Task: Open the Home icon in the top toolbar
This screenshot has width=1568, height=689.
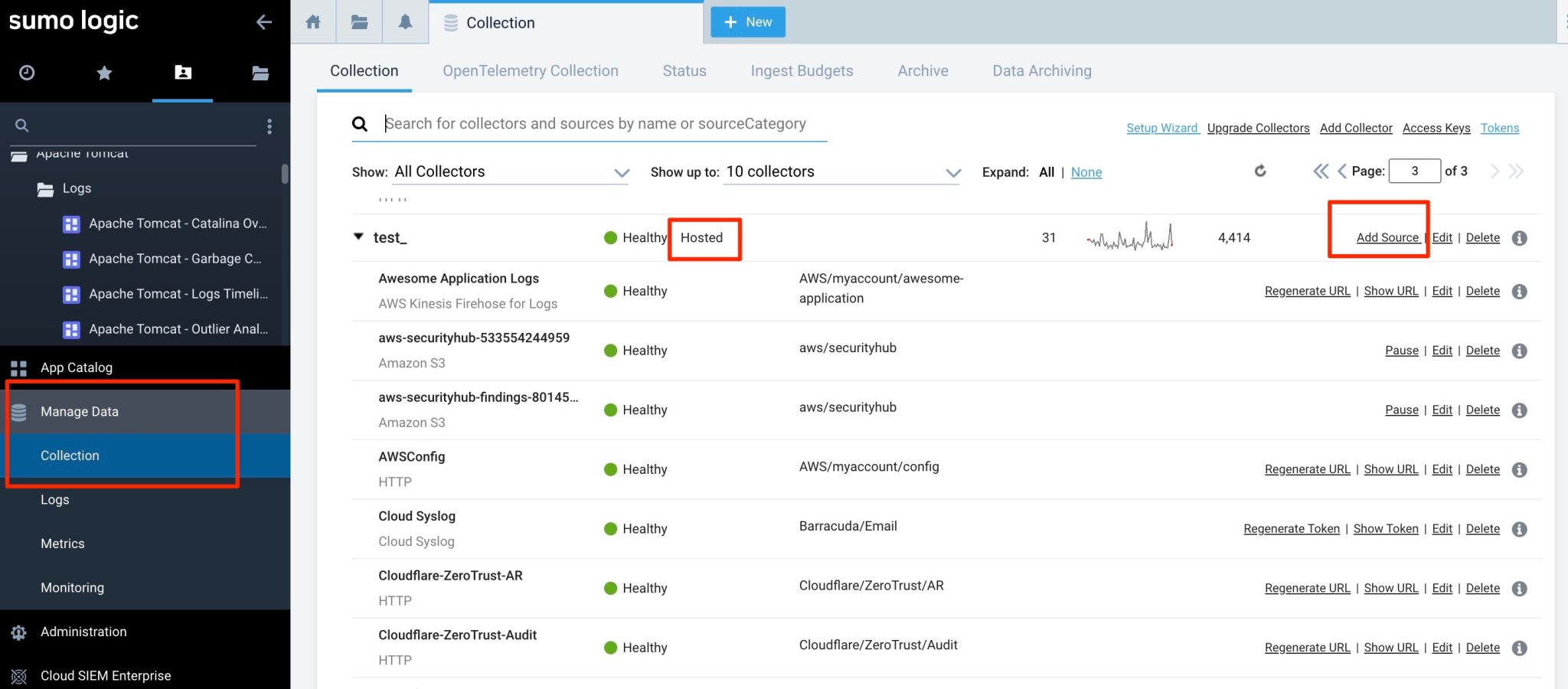Action: [312, 22]
